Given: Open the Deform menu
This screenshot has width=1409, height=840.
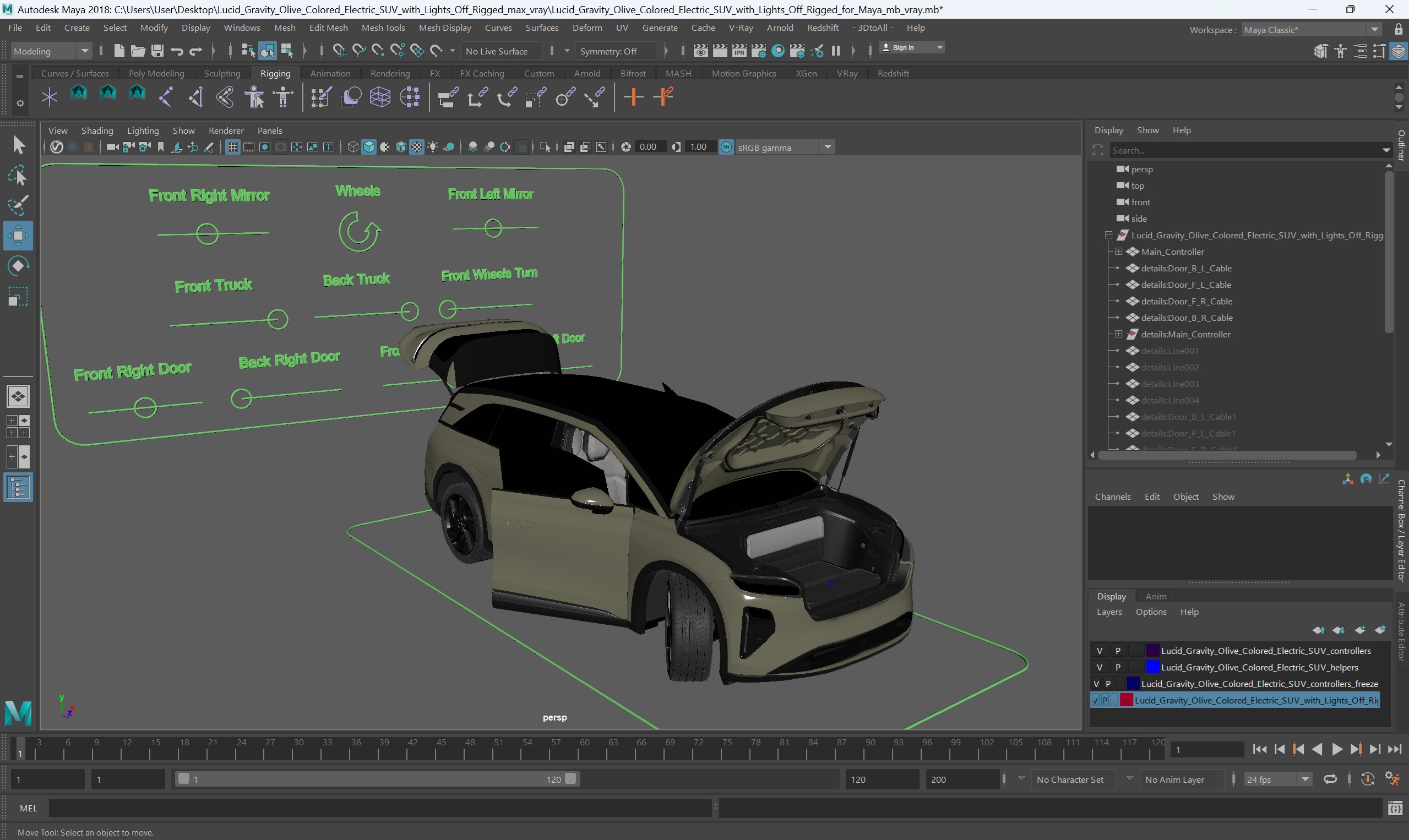Looking at the screenshot, I should [x=586, y=28].
